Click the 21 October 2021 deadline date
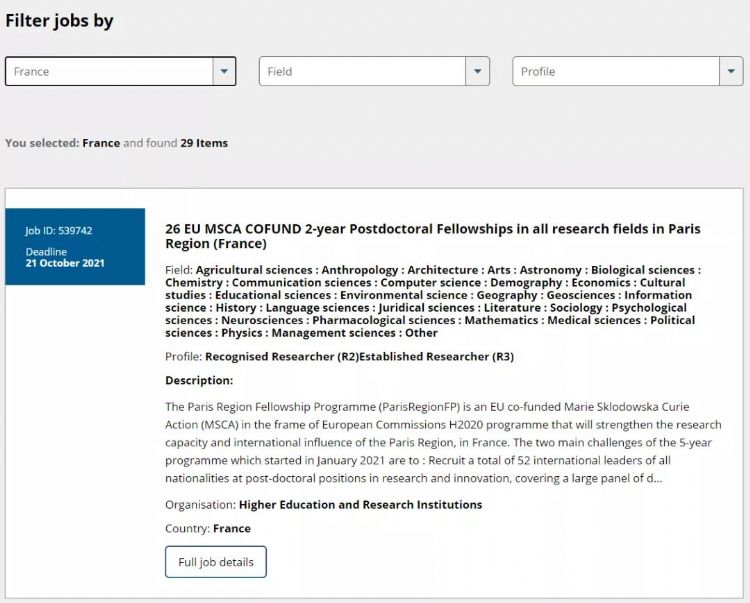This screenshot has width=750, height=603. pyautogui.click(x=65, y=263)
